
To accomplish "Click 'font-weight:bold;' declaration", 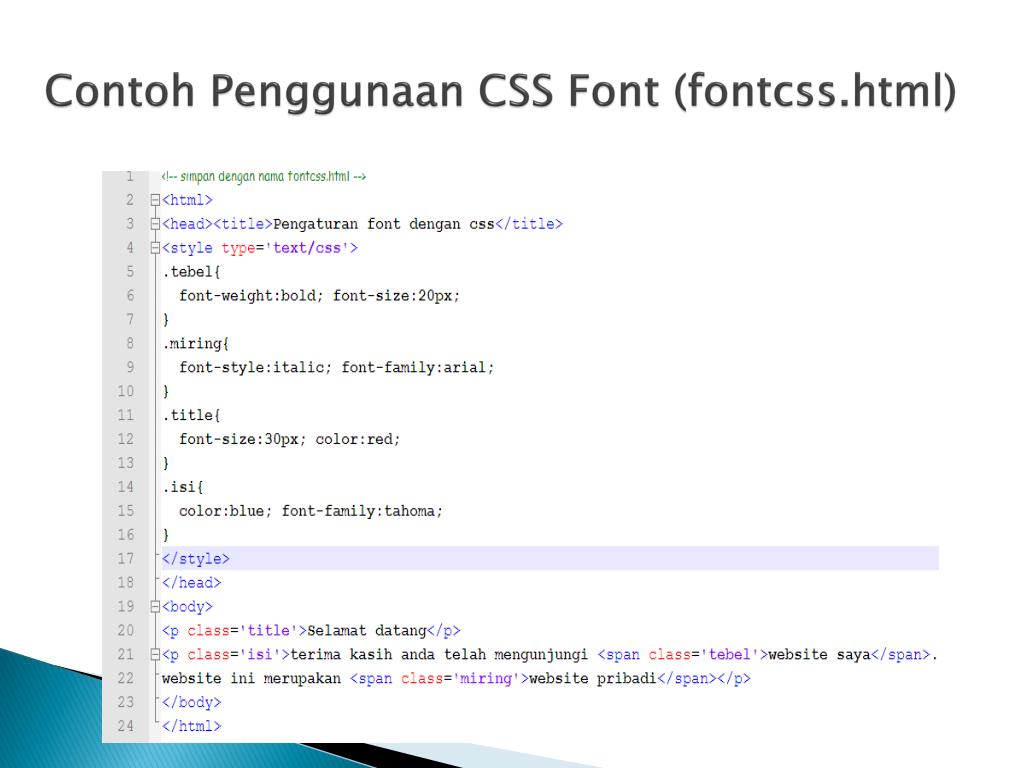I will point(251,296).
